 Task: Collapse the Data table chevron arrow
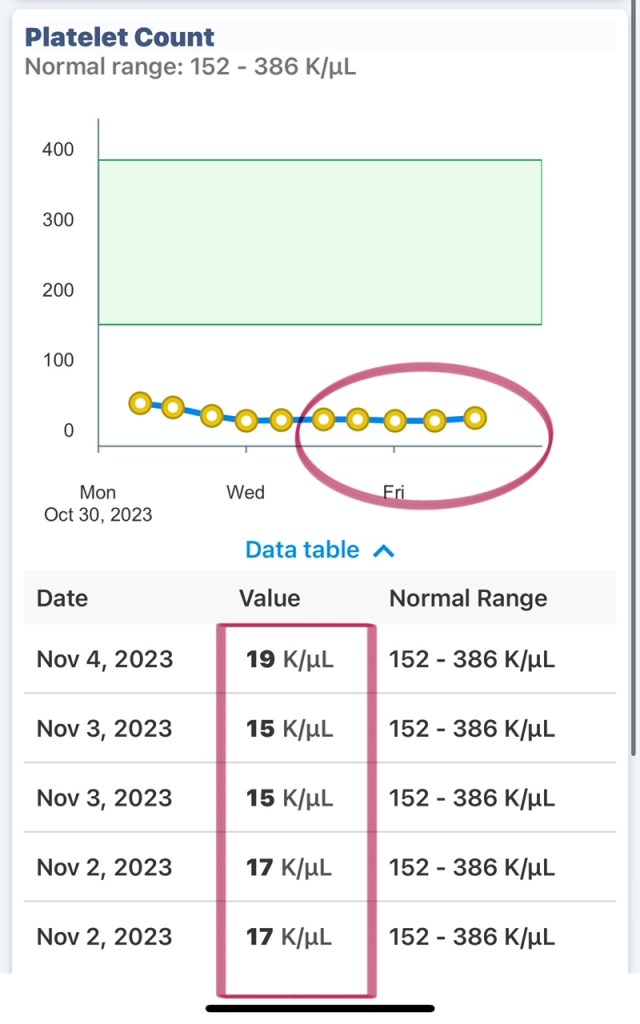click(x=384, y=550)
